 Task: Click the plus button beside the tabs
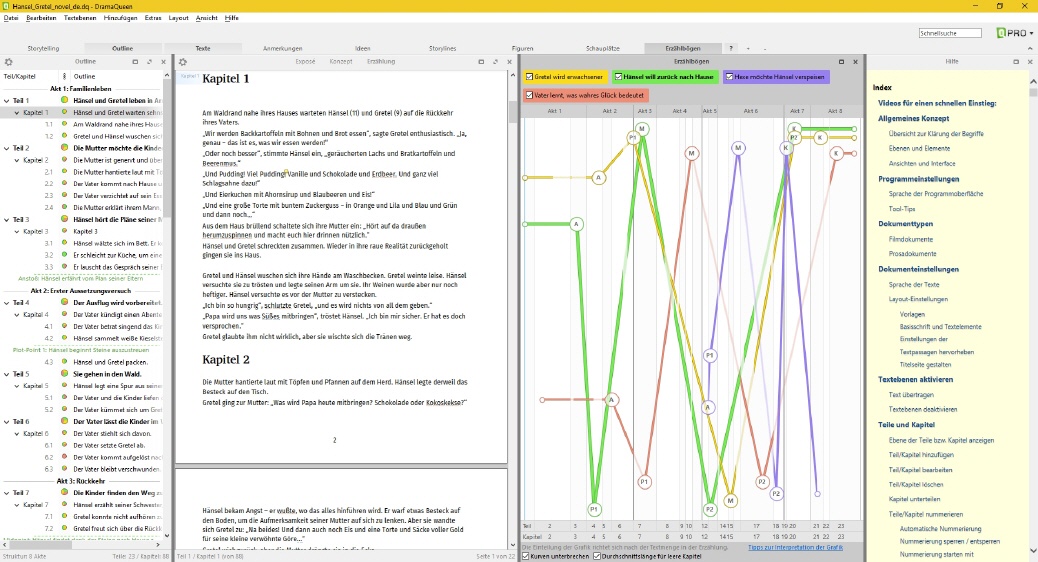[x=747, y=48]
